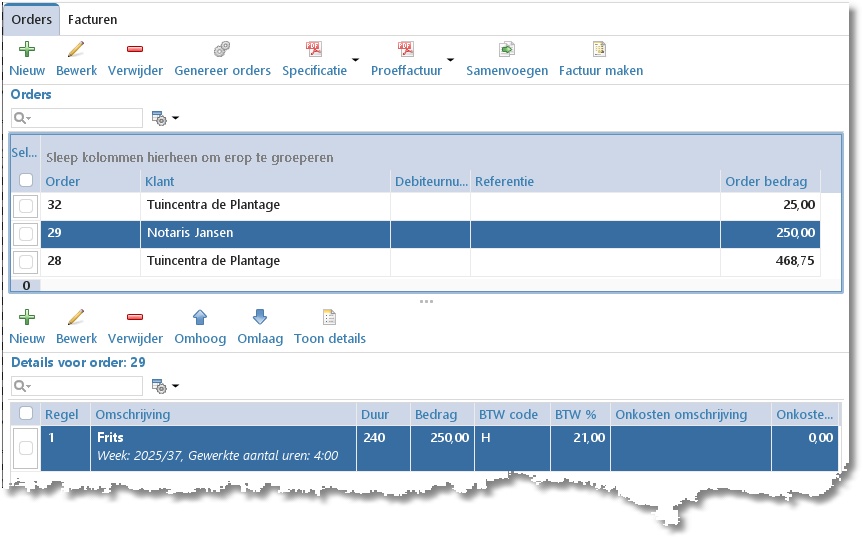The width and height of the screenshot is (863, 540).
Task: Click the Omlaag down arrow icon
Action: click(260, 317)
